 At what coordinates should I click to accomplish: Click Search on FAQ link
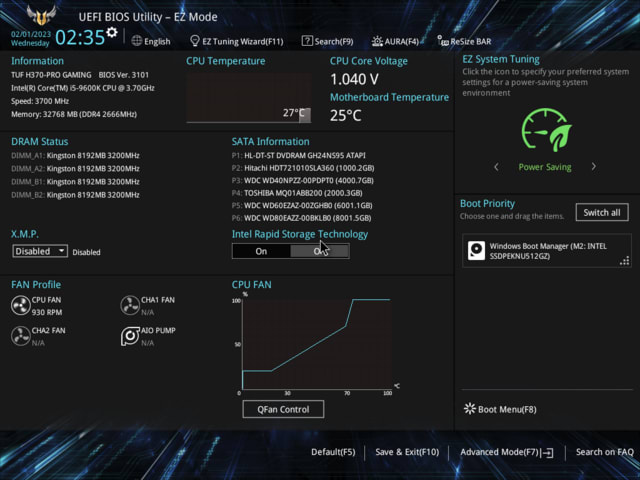604,452
